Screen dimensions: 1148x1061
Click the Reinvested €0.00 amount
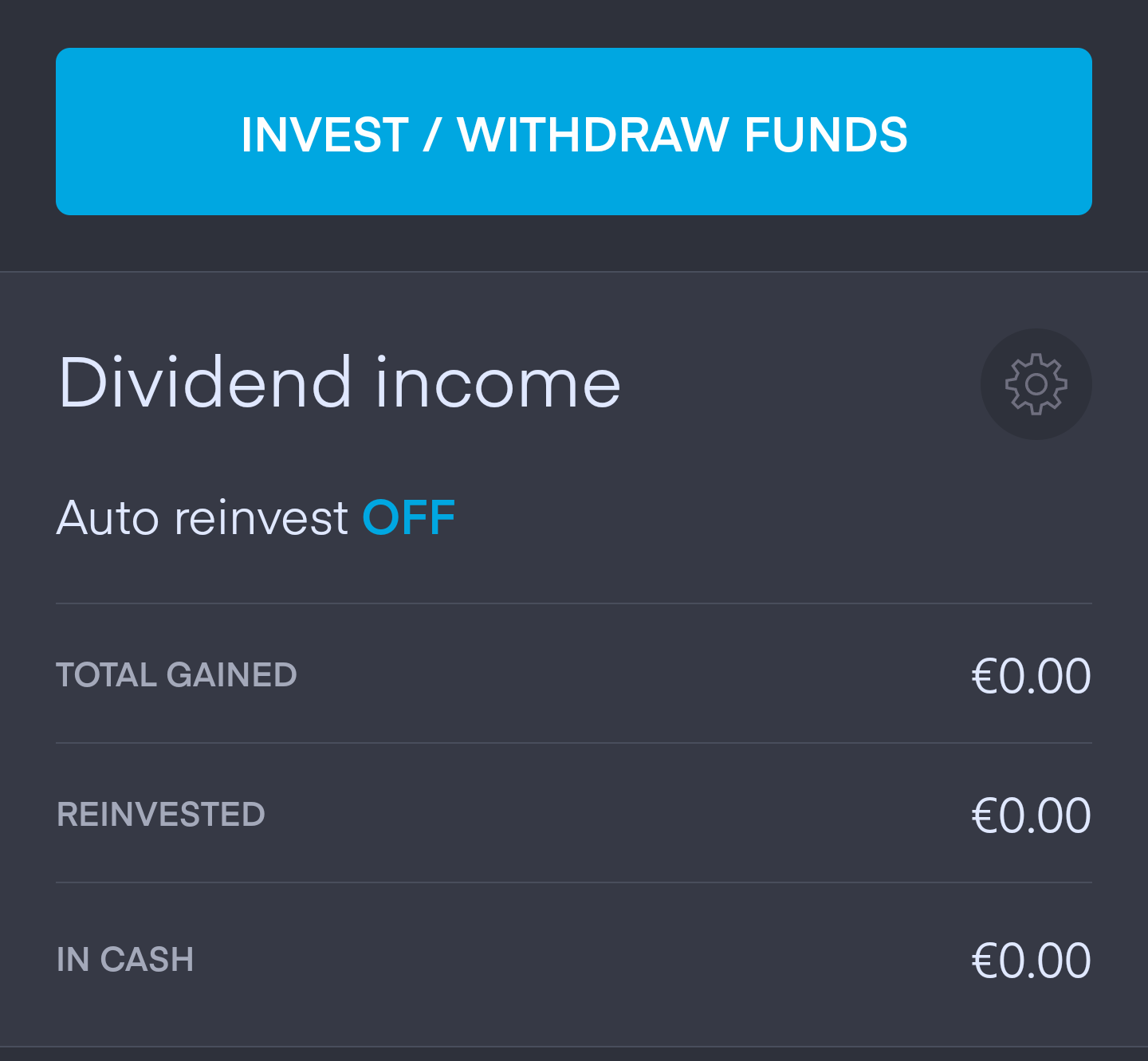click(1031, 815)
